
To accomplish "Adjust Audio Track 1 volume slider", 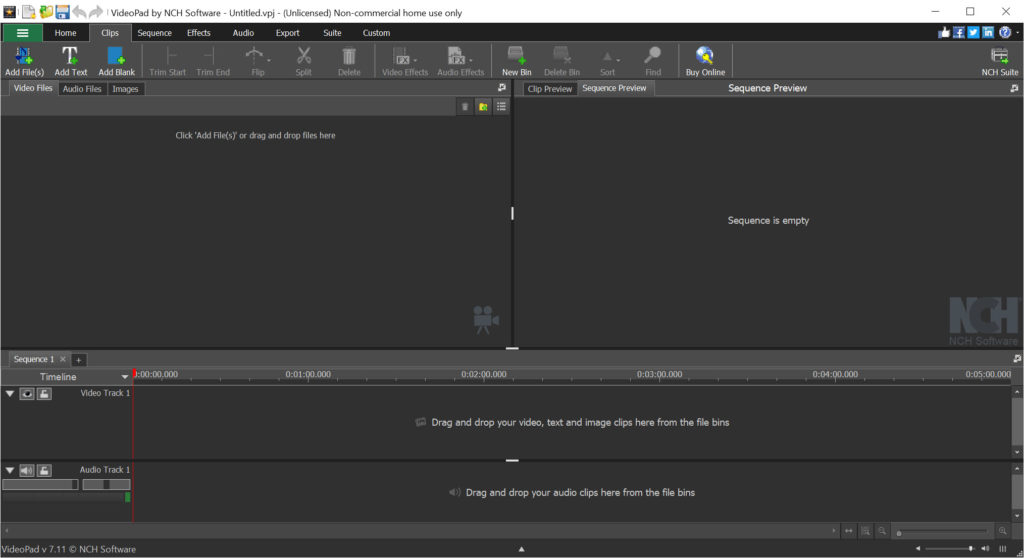I will 40,484.
